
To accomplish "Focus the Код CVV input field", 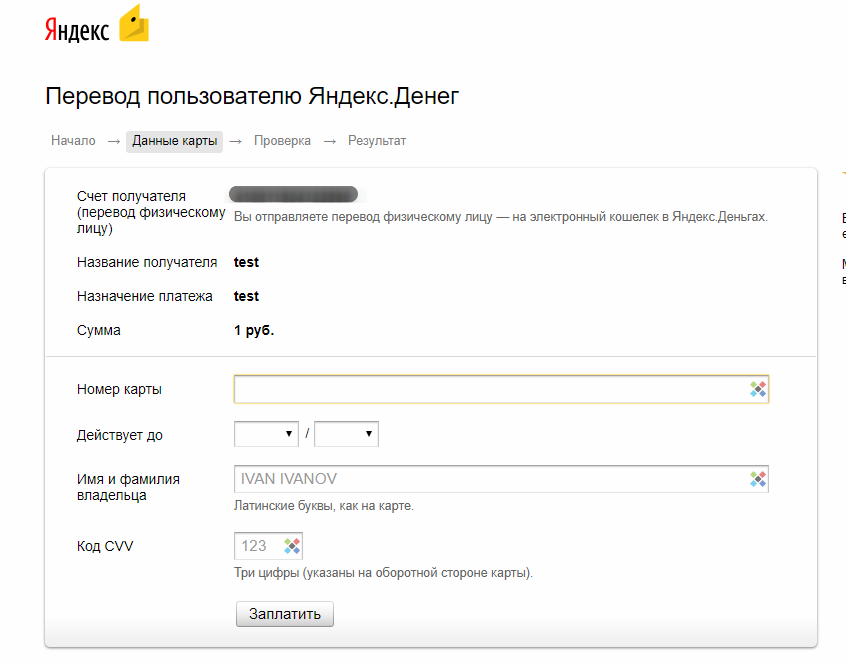I will click(x=268, y=546).
